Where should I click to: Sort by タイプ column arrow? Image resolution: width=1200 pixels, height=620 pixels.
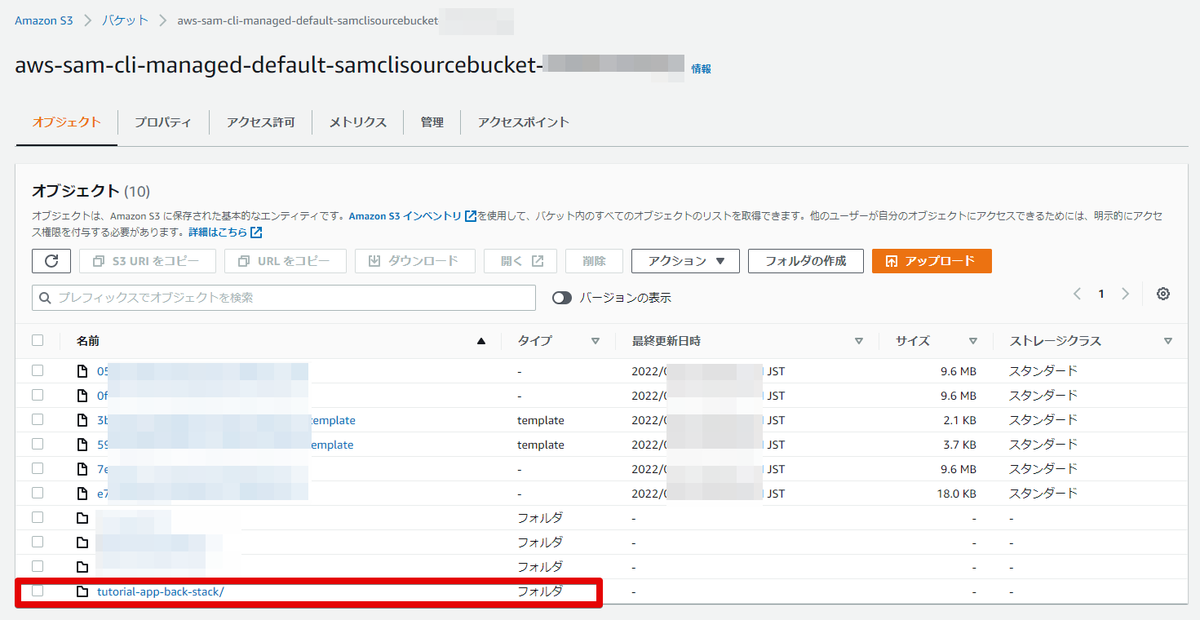(x=595, y=341)
